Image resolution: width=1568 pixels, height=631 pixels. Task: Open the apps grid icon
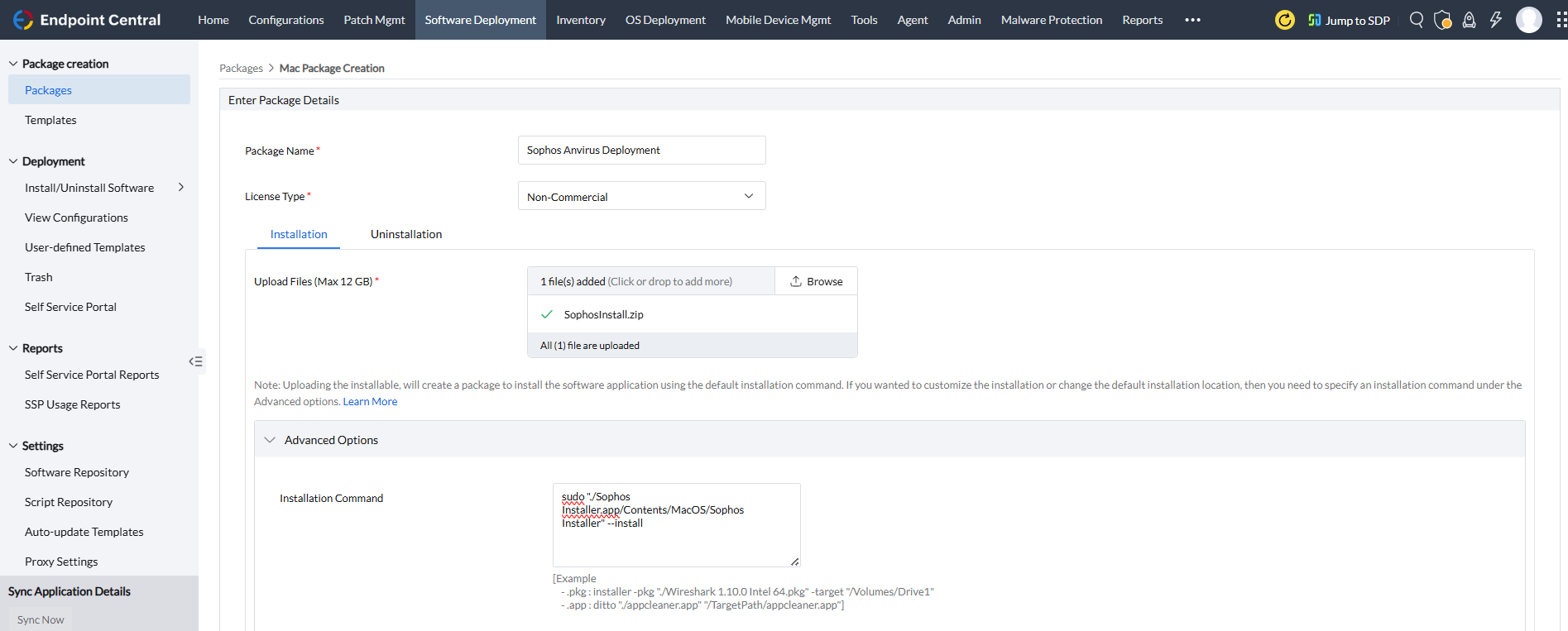(1561, 20)
